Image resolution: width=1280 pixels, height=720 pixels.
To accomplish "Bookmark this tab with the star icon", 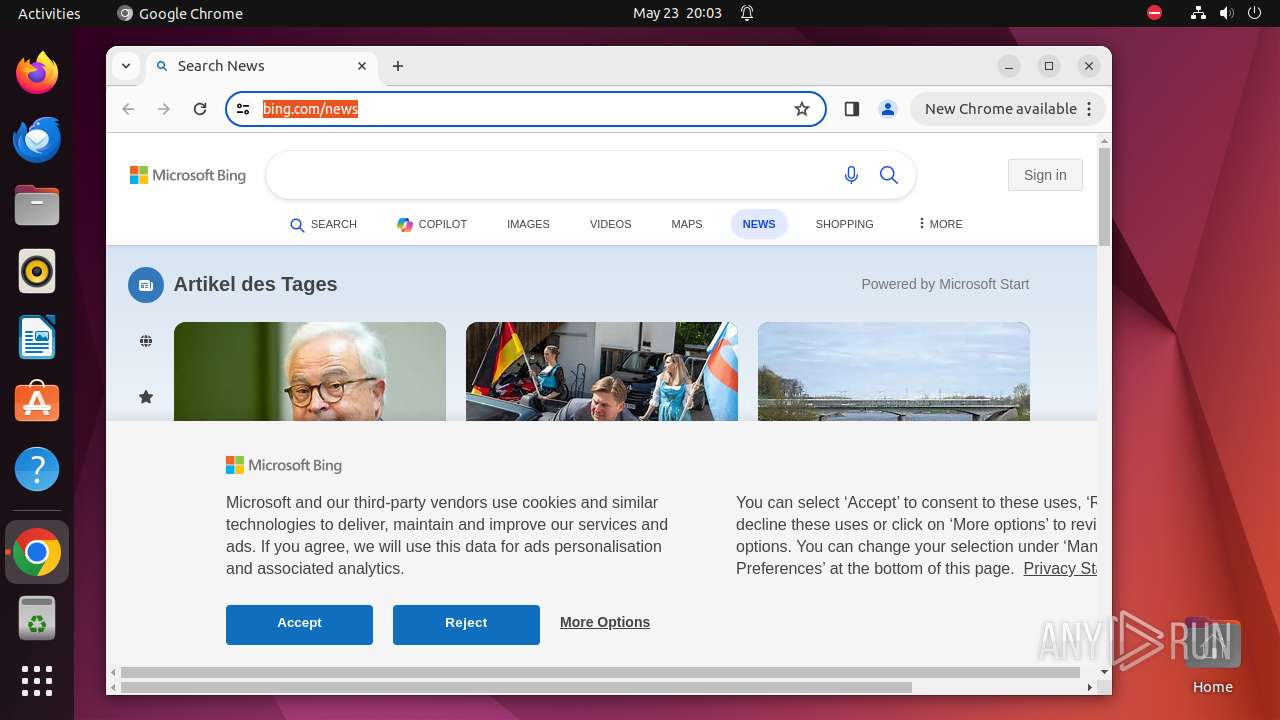I will [802, 109].
